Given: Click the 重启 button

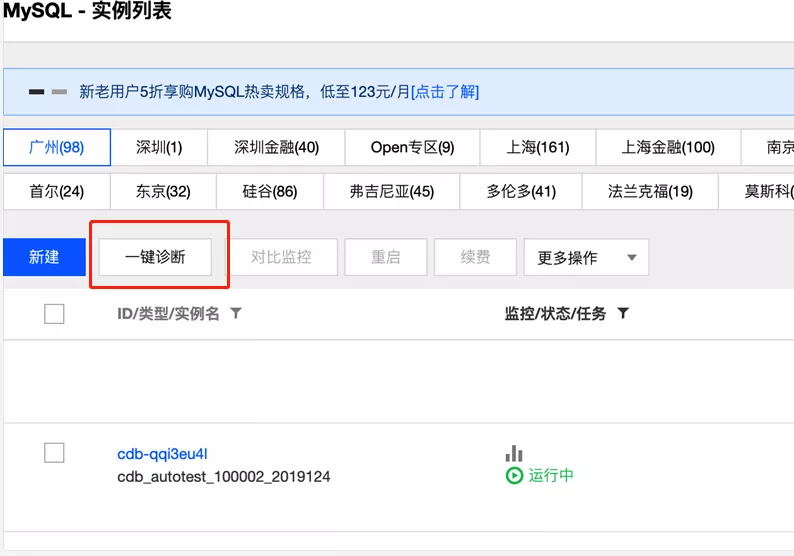Looking at the screenshot, I should point(386,257).
